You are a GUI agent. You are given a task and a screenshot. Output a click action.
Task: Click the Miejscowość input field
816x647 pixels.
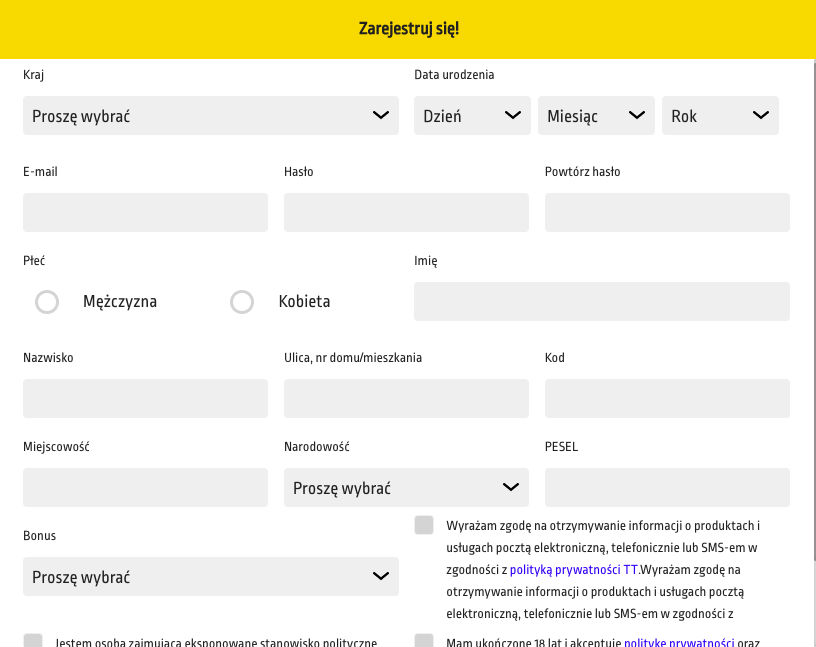pyautogui.click(x=145, y=487)
